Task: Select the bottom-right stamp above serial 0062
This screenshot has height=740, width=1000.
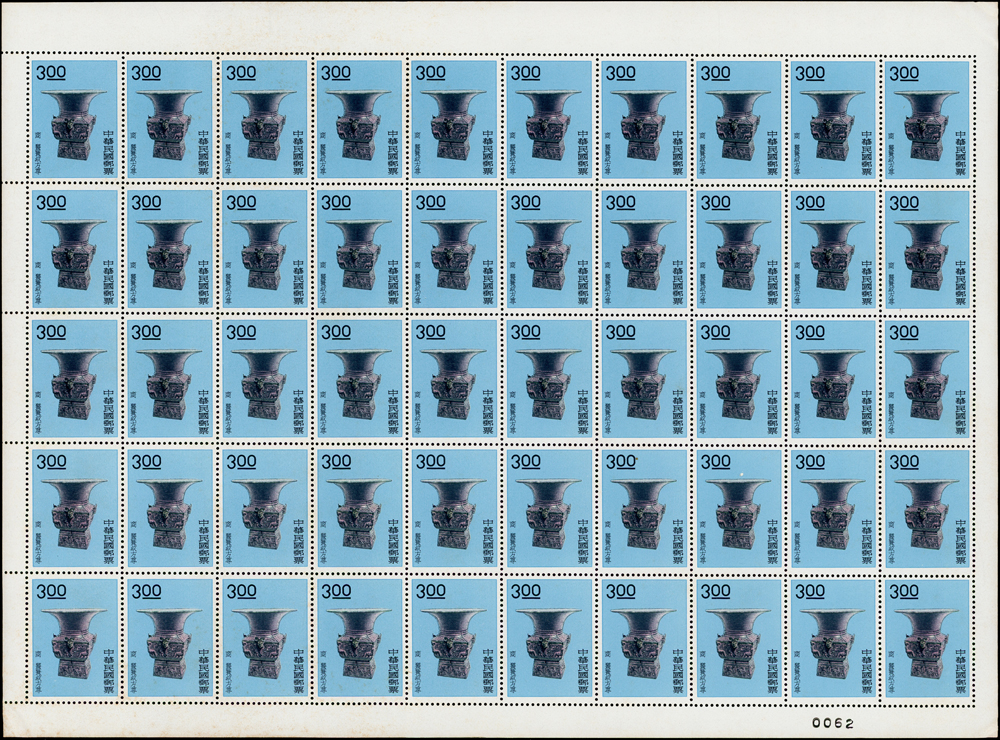Action: click(x=928, y=637)
